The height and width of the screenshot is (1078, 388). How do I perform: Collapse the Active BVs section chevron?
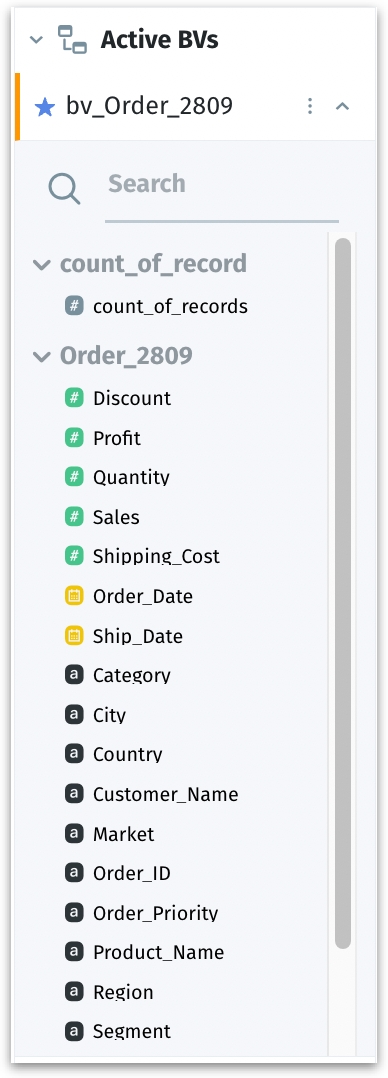[x=36, y=40]
